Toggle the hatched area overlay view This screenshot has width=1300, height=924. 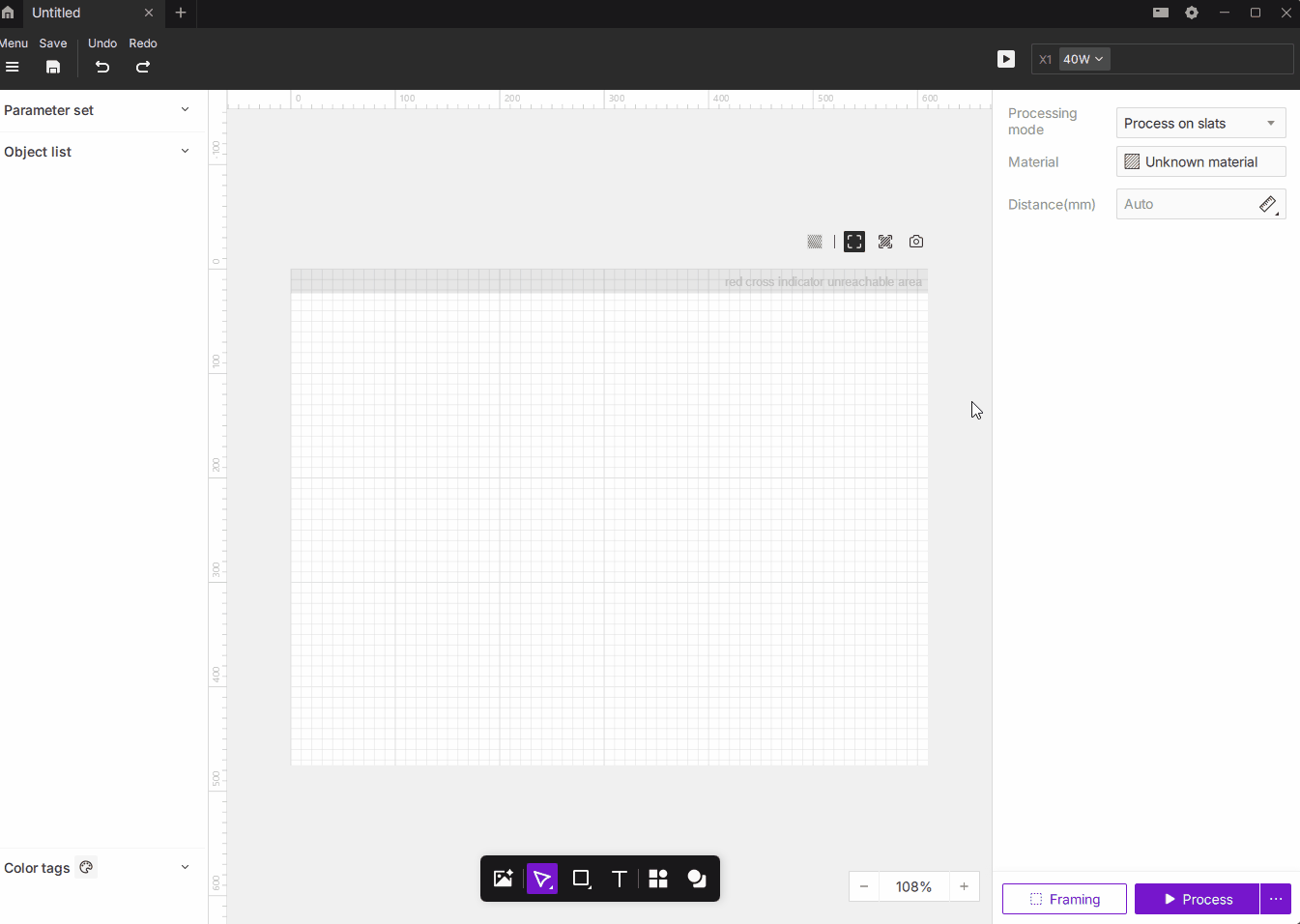(x=885, y=242)
